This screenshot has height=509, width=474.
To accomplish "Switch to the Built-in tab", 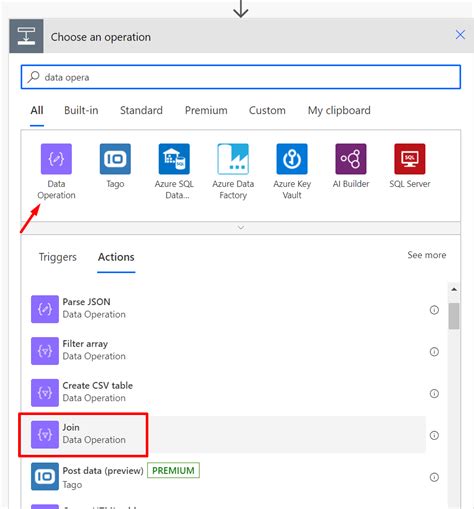I will (81, 110).
